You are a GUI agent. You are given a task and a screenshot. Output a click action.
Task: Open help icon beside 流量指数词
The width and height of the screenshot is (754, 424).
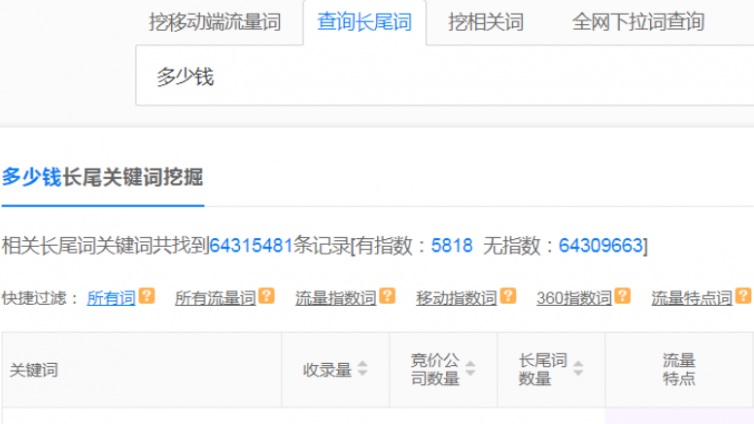click(387, 296)
